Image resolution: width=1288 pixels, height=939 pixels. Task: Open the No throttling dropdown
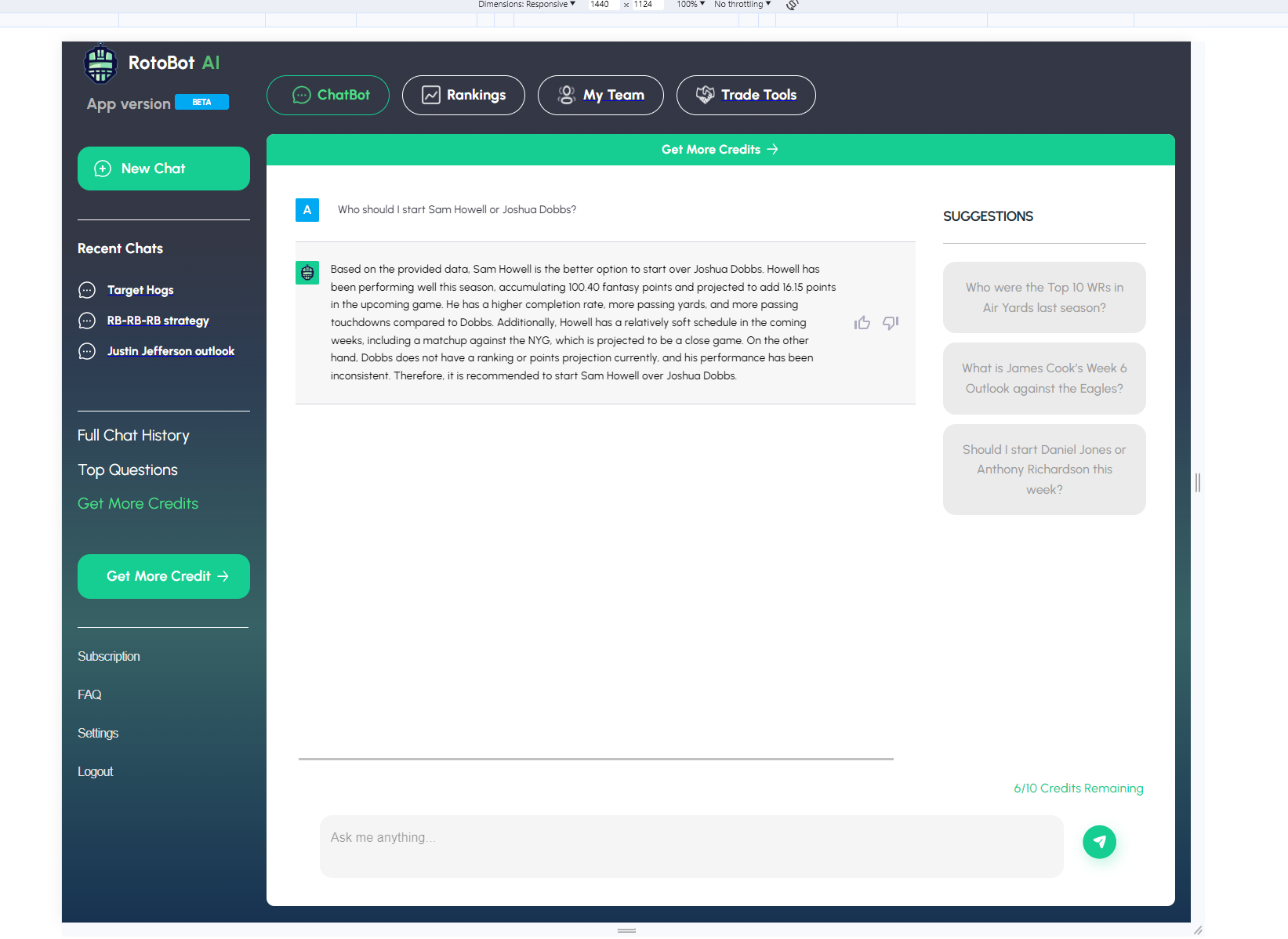tap(740, 4)
